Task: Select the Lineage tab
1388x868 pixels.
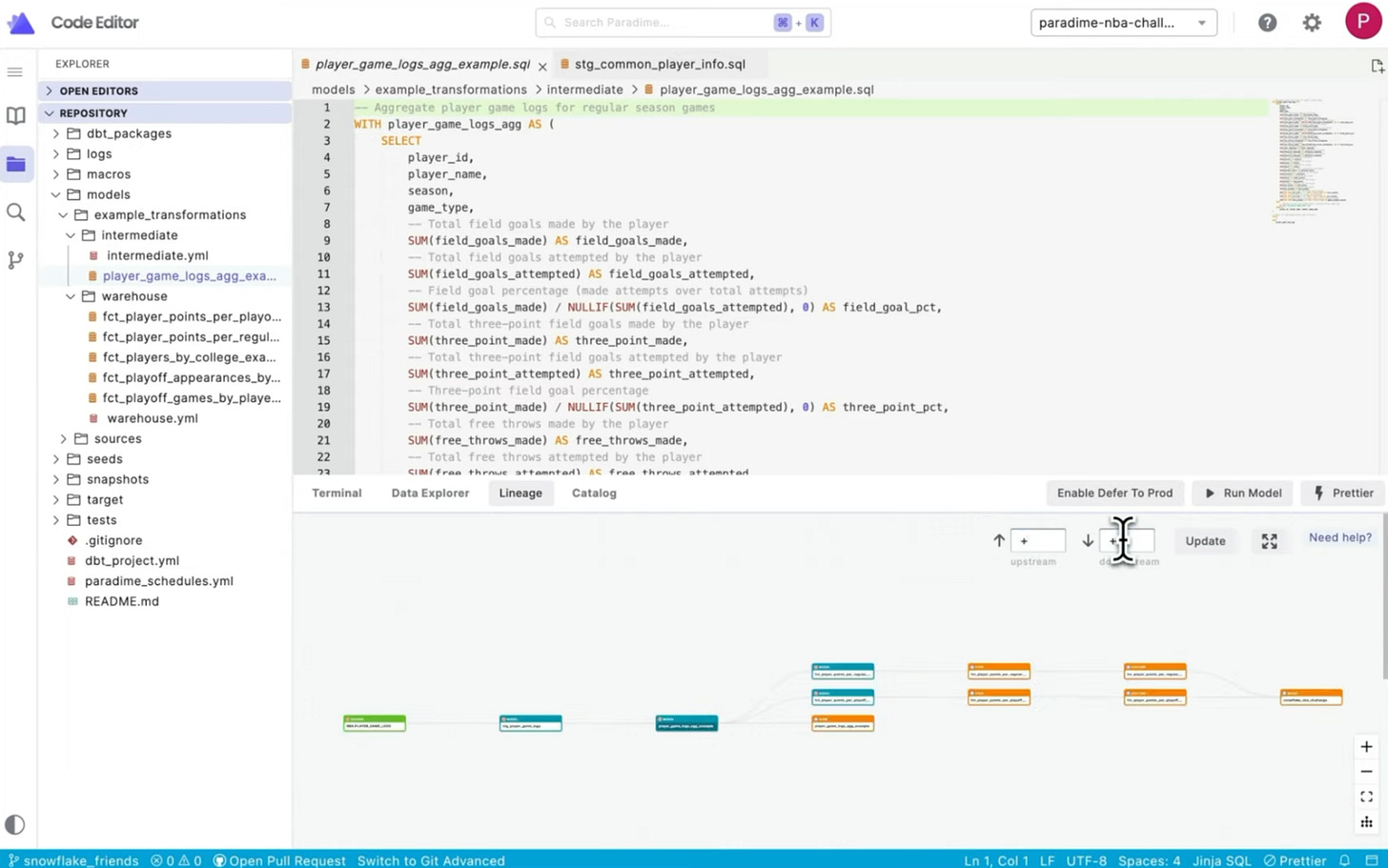Action: pos(520,493)
